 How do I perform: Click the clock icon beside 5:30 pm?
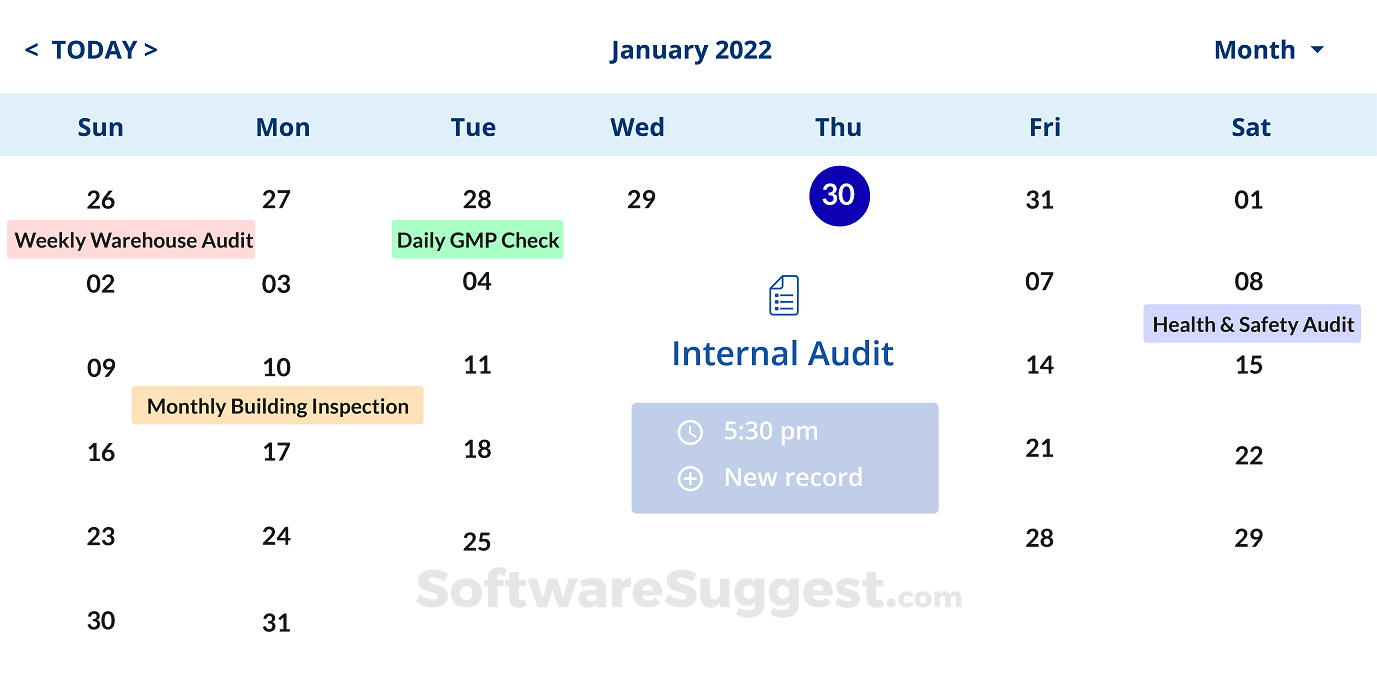pyautogui.click(x=690, y=432)
